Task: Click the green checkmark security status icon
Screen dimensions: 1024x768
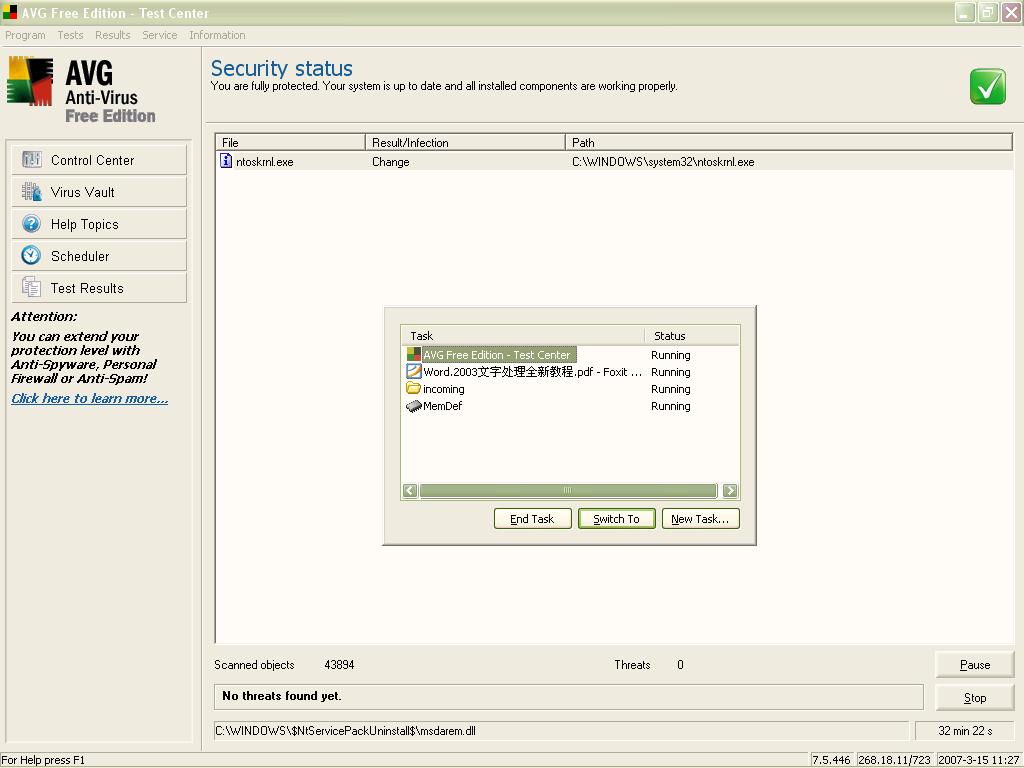Action: [x=987, y=86]
